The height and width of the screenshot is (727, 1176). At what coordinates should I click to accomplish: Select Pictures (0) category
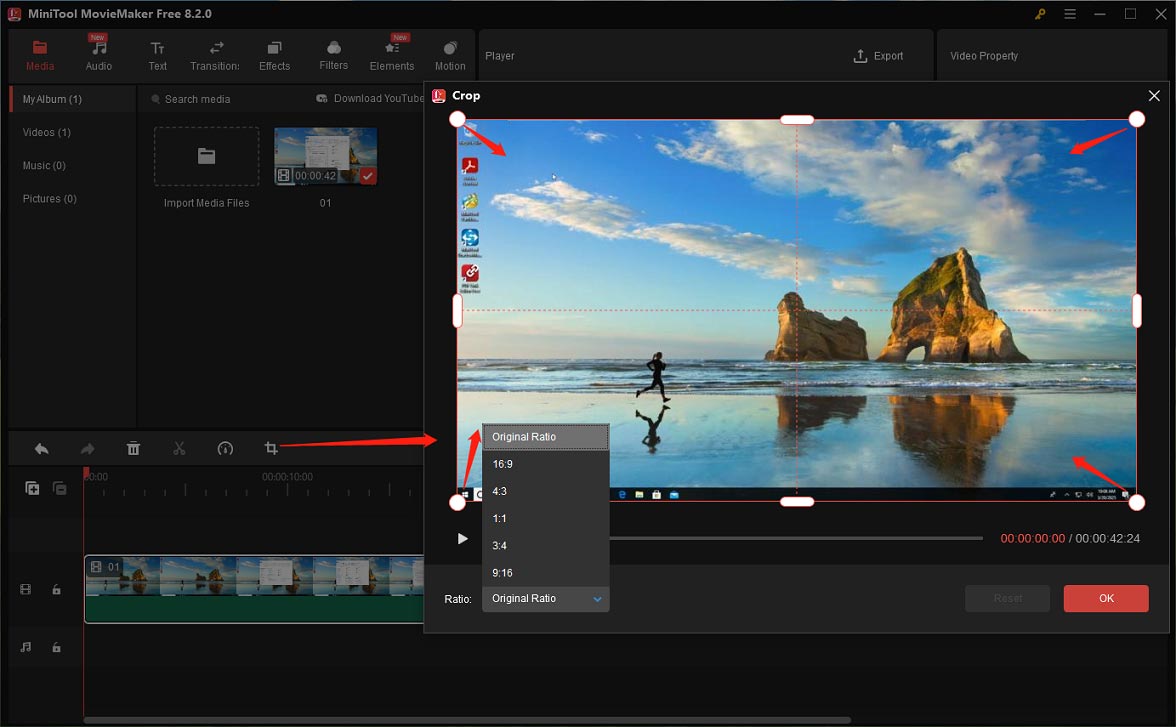point(50,199)
